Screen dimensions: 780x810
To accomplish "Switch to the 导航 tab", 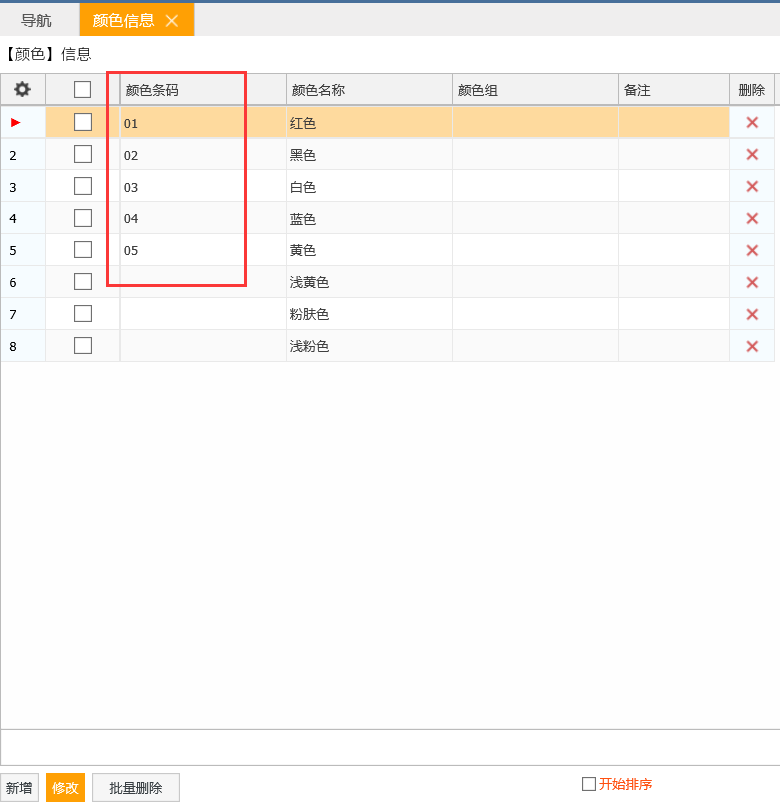I will 37,20.
